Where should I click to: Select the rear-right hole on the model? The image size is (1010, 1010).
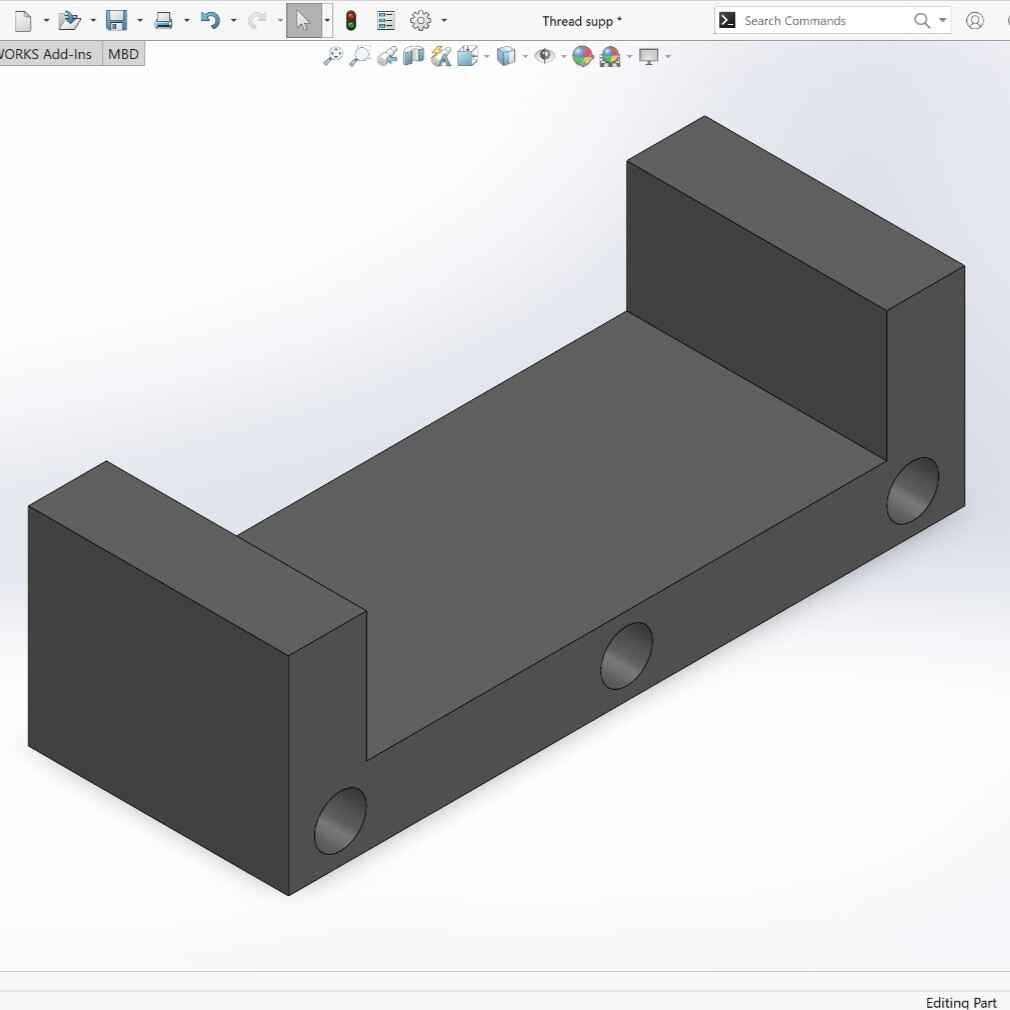(913, 491)
